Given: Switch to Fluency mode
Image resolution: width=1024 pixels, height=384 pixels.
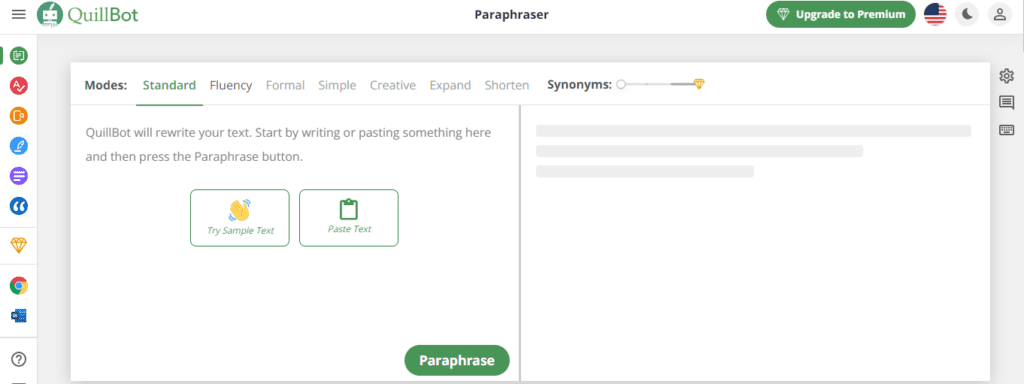Looking at the screenshot, I should pos(231,85).
